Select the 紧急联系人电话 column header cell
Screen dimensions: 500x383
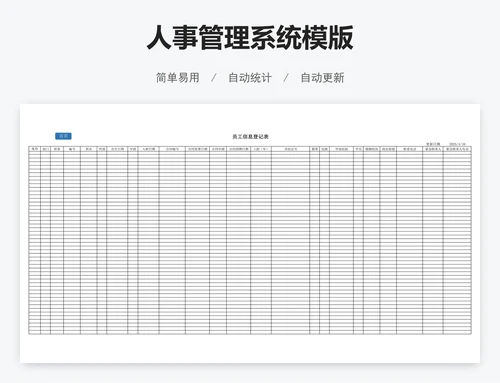(457, 149)
